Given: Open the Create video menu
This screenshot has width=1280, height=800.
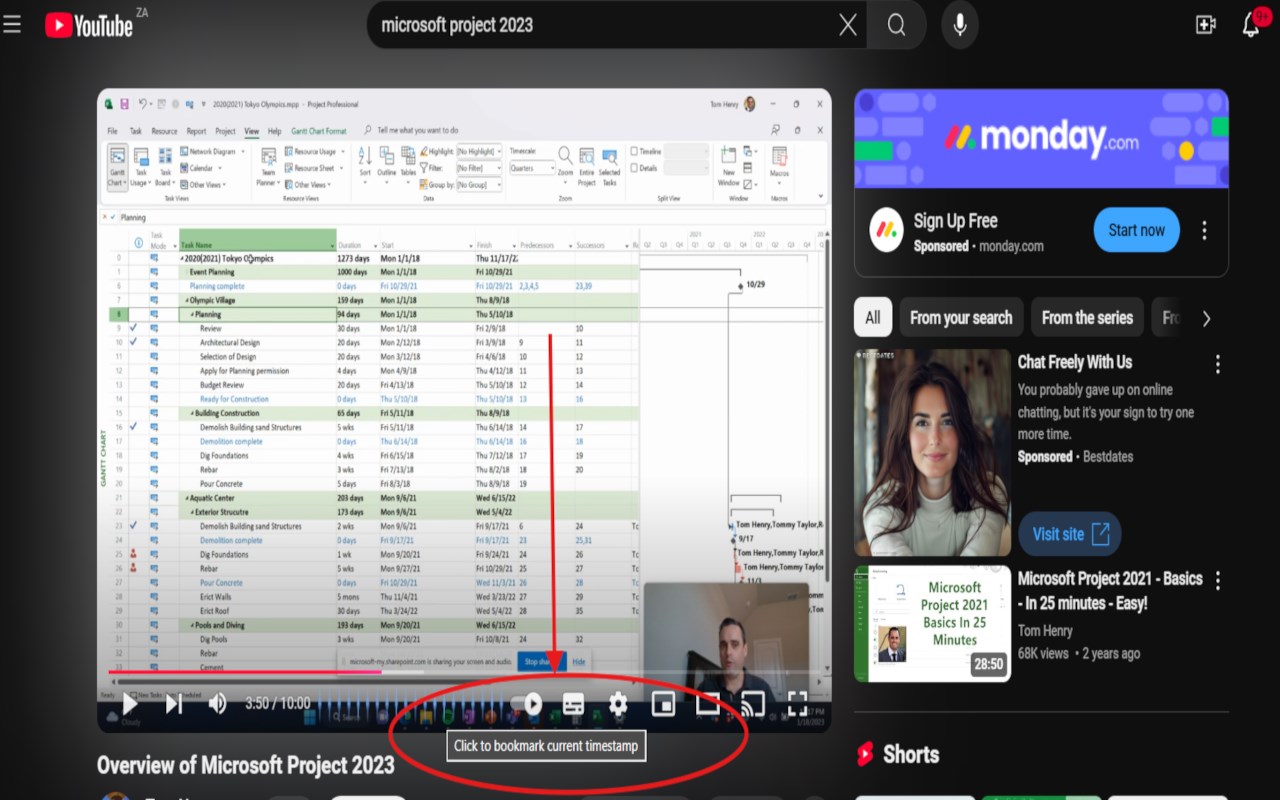Looking at the screenshot, I should tap(1206, 25).
